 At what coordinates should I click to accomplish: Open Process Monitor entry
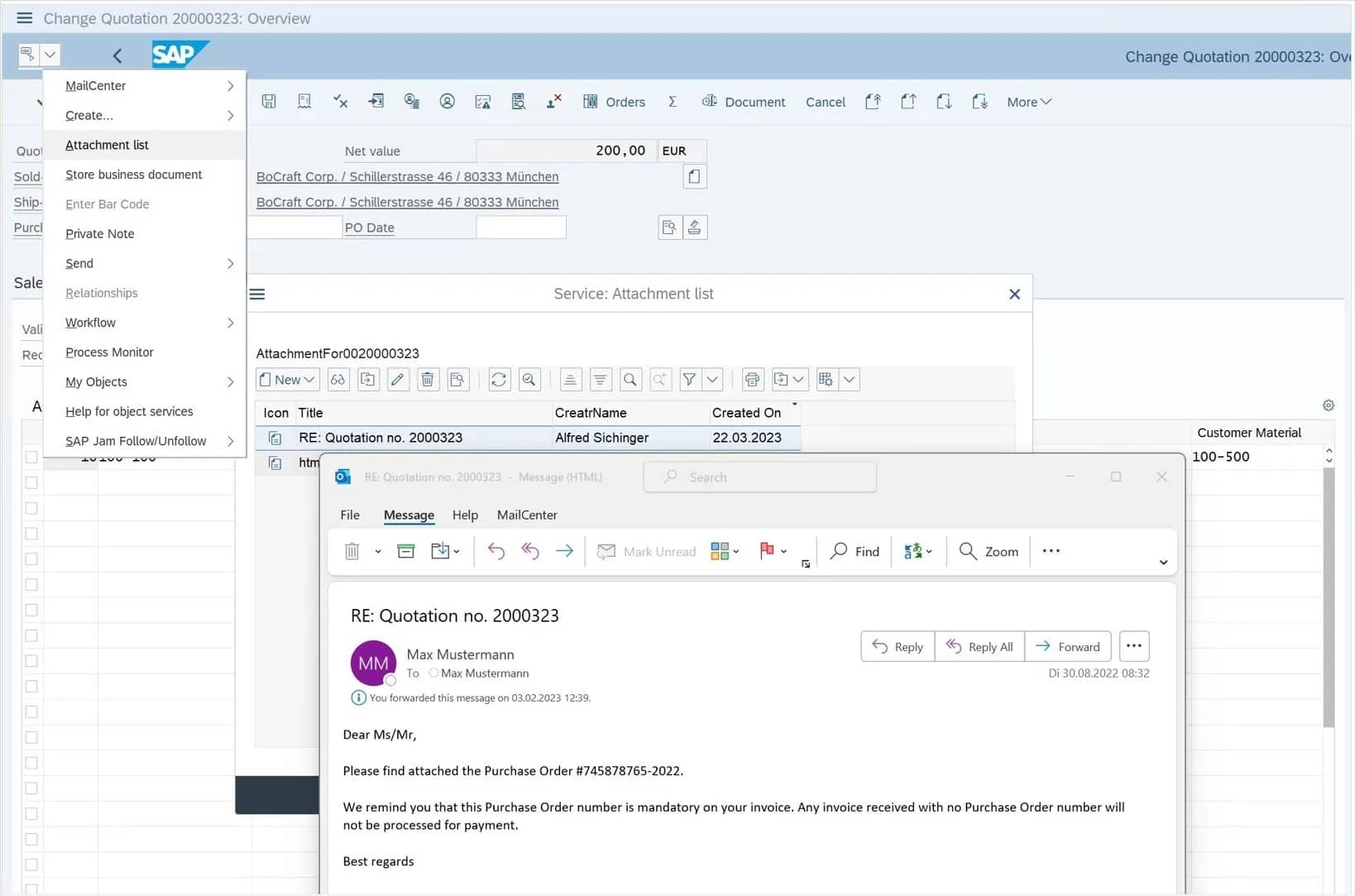tap(145, 352)
